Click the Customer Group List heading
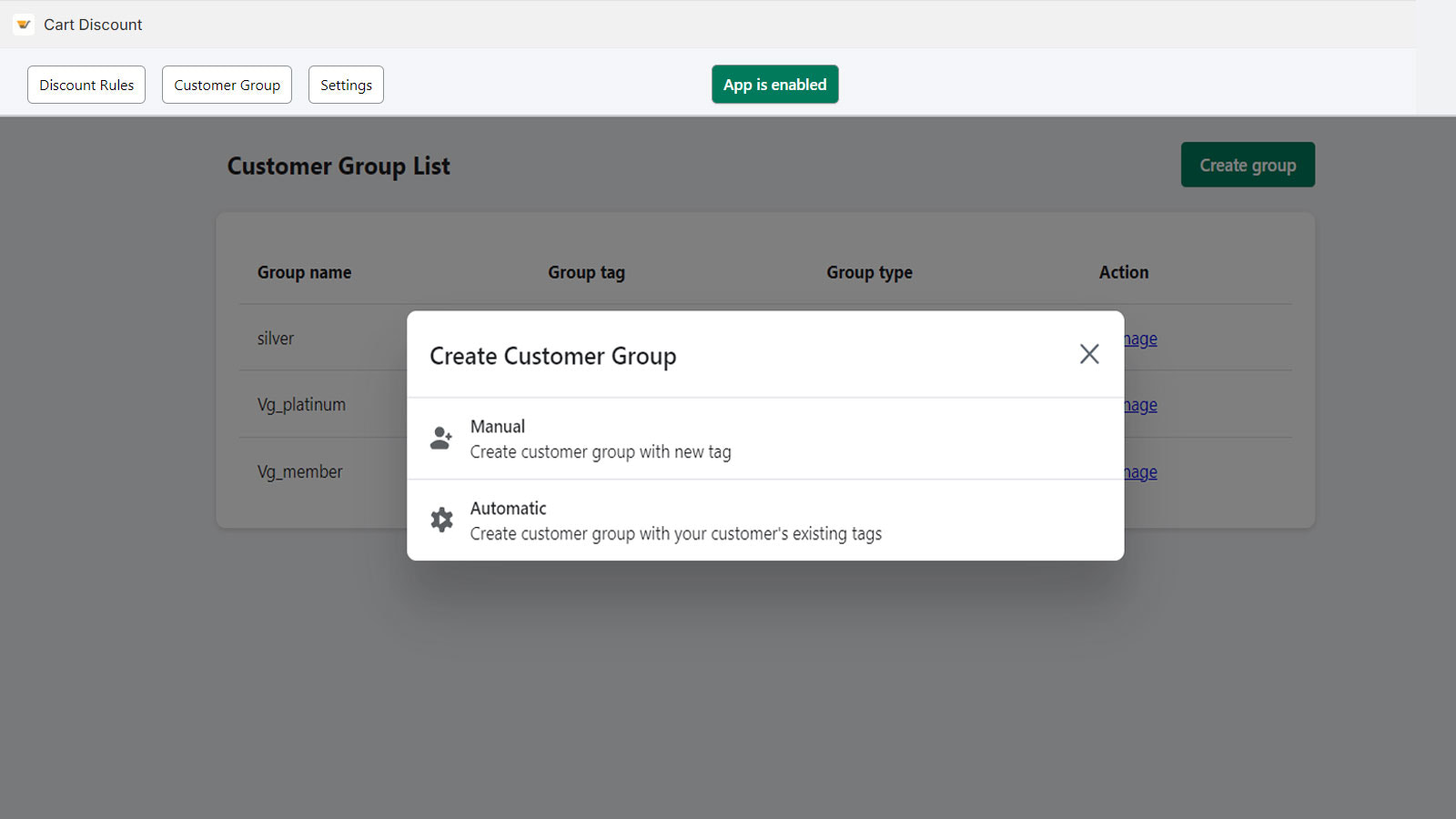The width and height of the screenshot is (1456, 819). click(x=339, y=167)
